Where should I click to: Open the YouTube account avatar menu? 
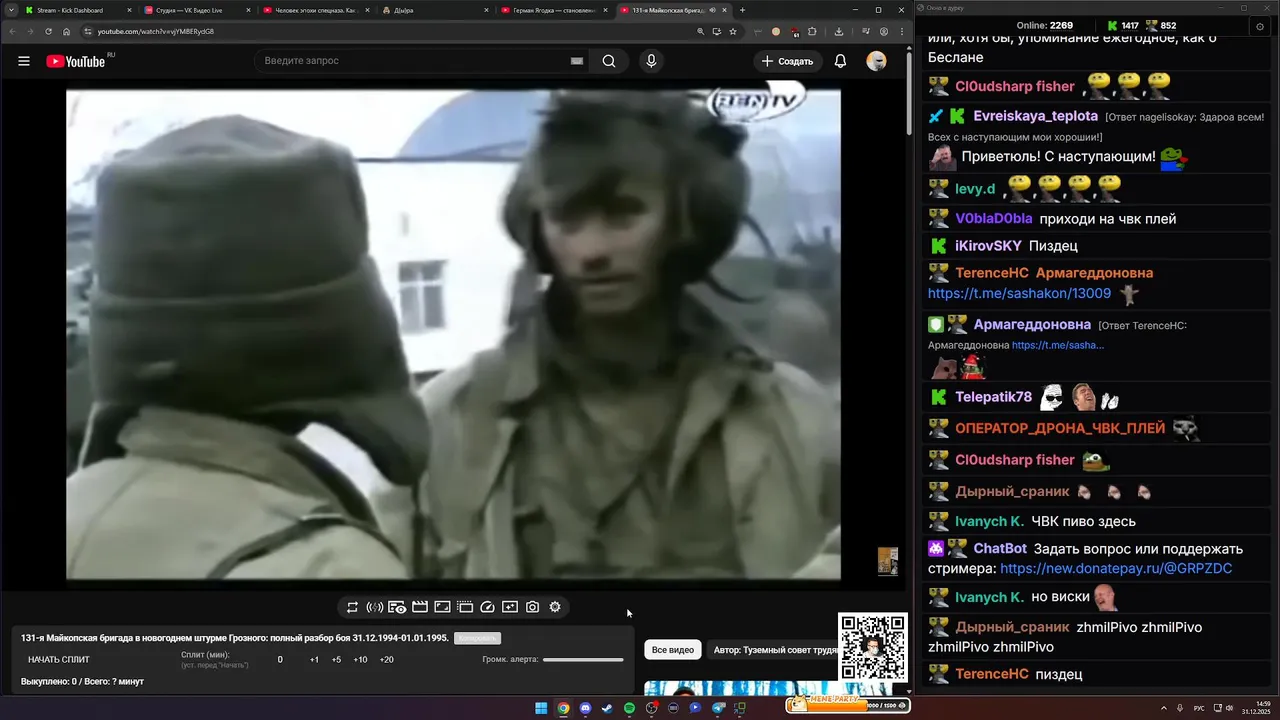click(876, 61)
